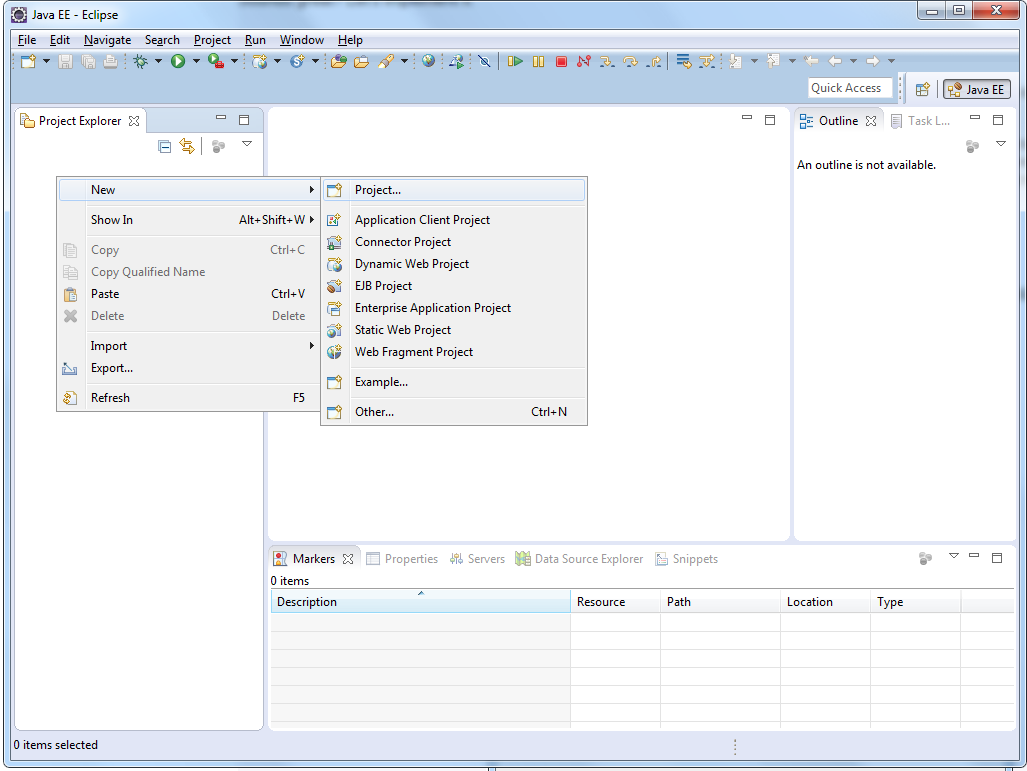Click Collapse All in Project Explorer
This screenshot has height=771, width=1027.
(164, 146)
